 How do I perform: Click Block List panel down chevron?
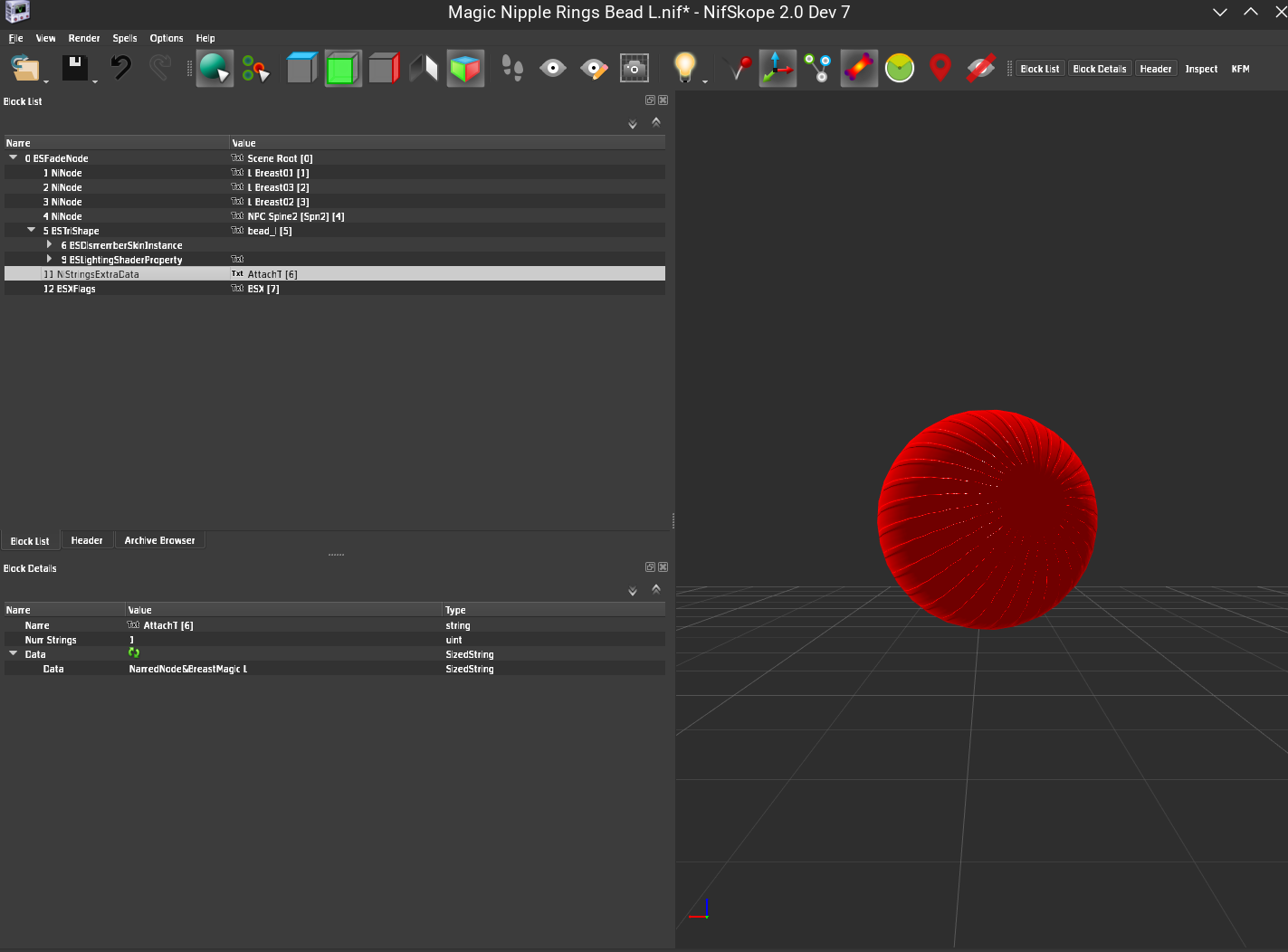click(633, 125)
